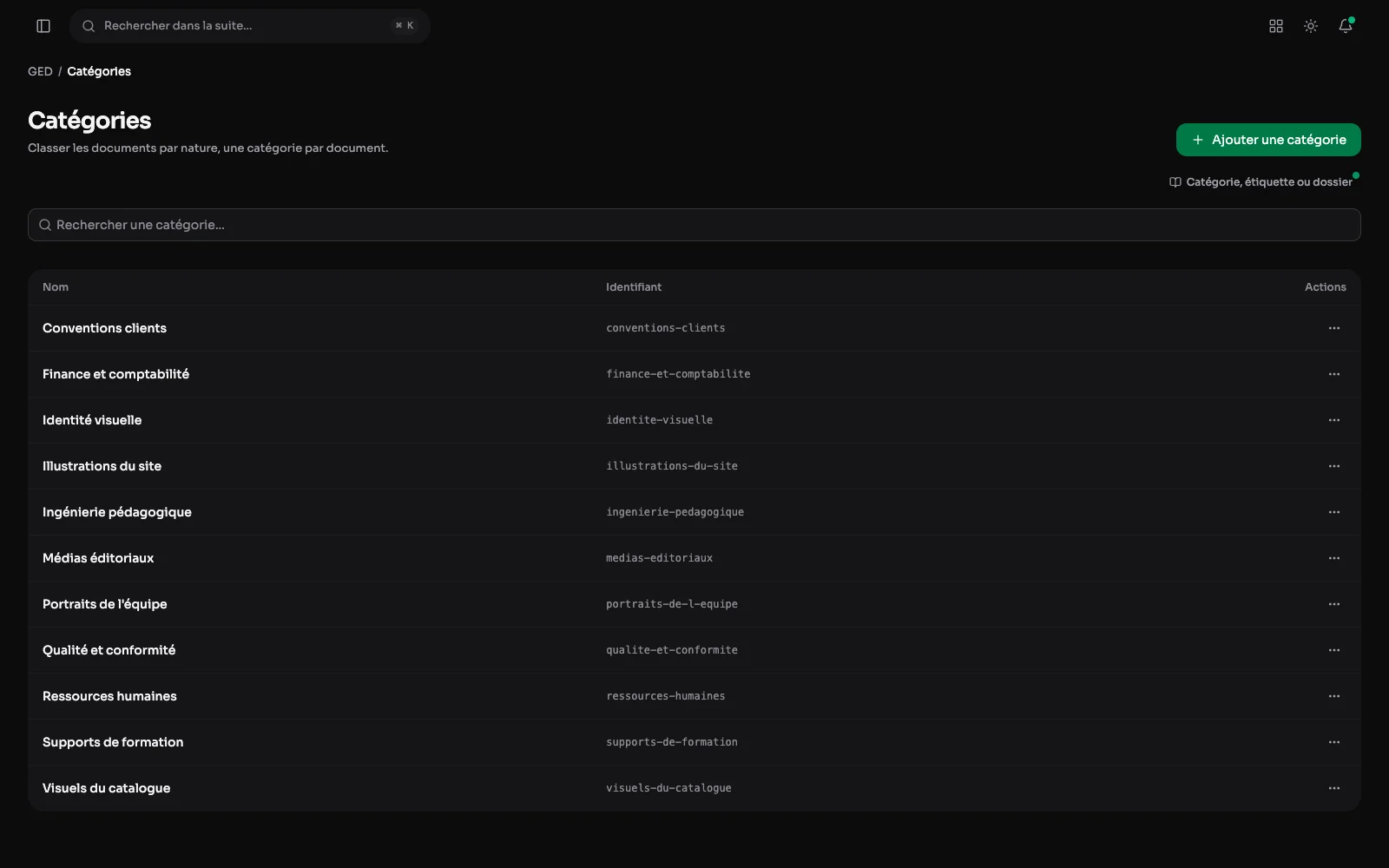Select the Illustrations du site name

(102, 466)
